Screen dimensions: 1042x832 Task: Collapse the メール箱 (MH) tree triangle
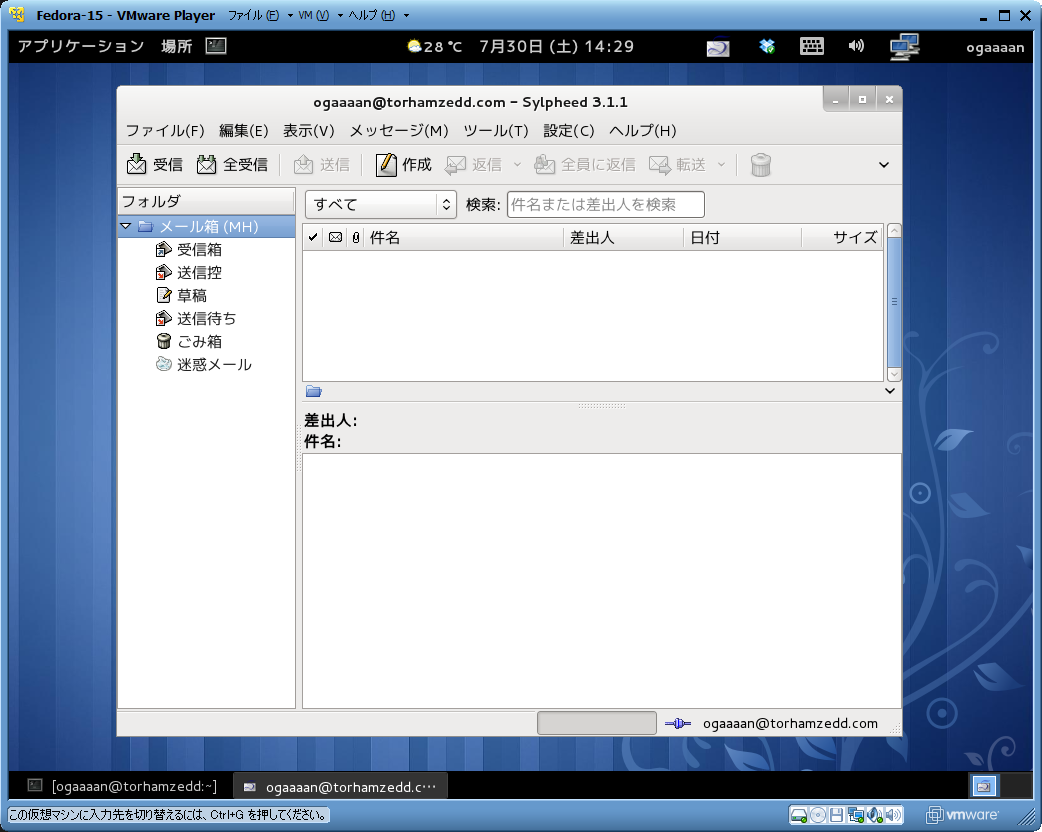coord(126,227)
